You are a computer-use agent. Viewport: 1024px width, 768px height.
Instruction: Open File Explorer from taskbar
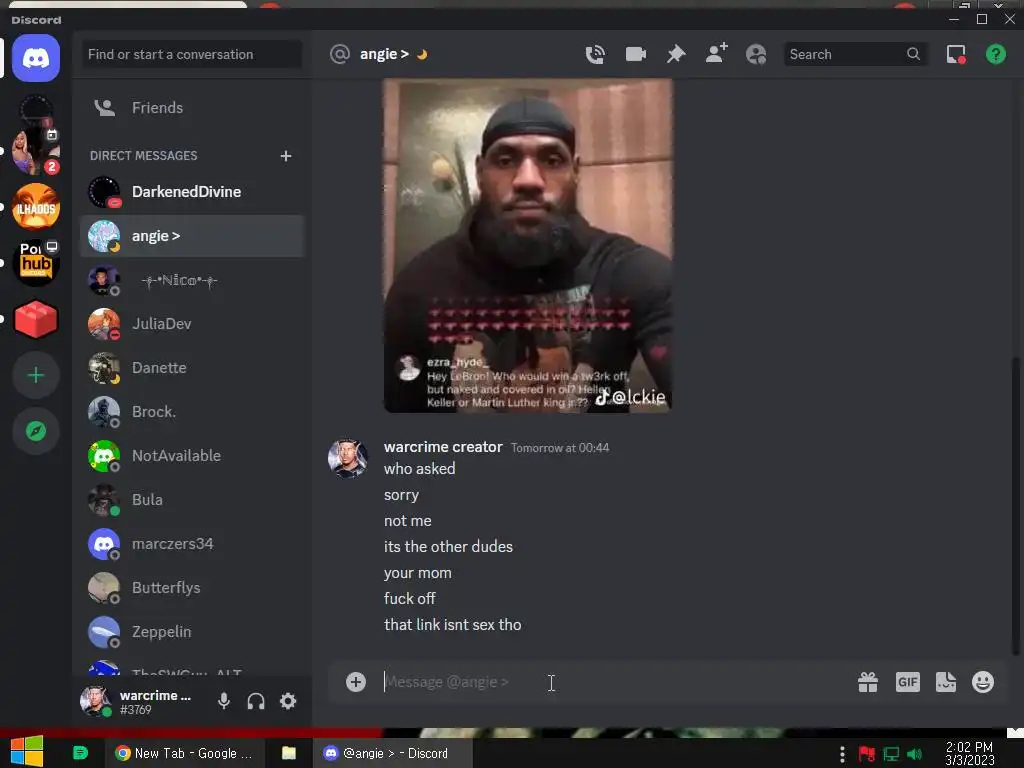coord(289,753)
